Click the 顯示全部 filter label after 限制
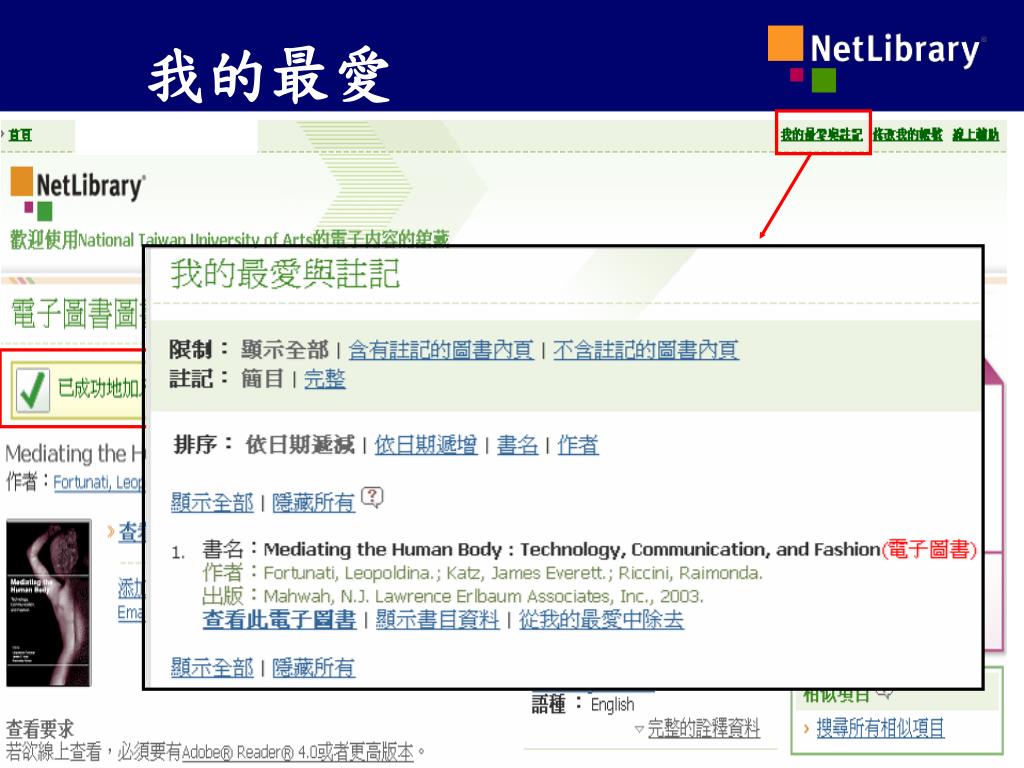1024x768 pixels. (285, 350)
